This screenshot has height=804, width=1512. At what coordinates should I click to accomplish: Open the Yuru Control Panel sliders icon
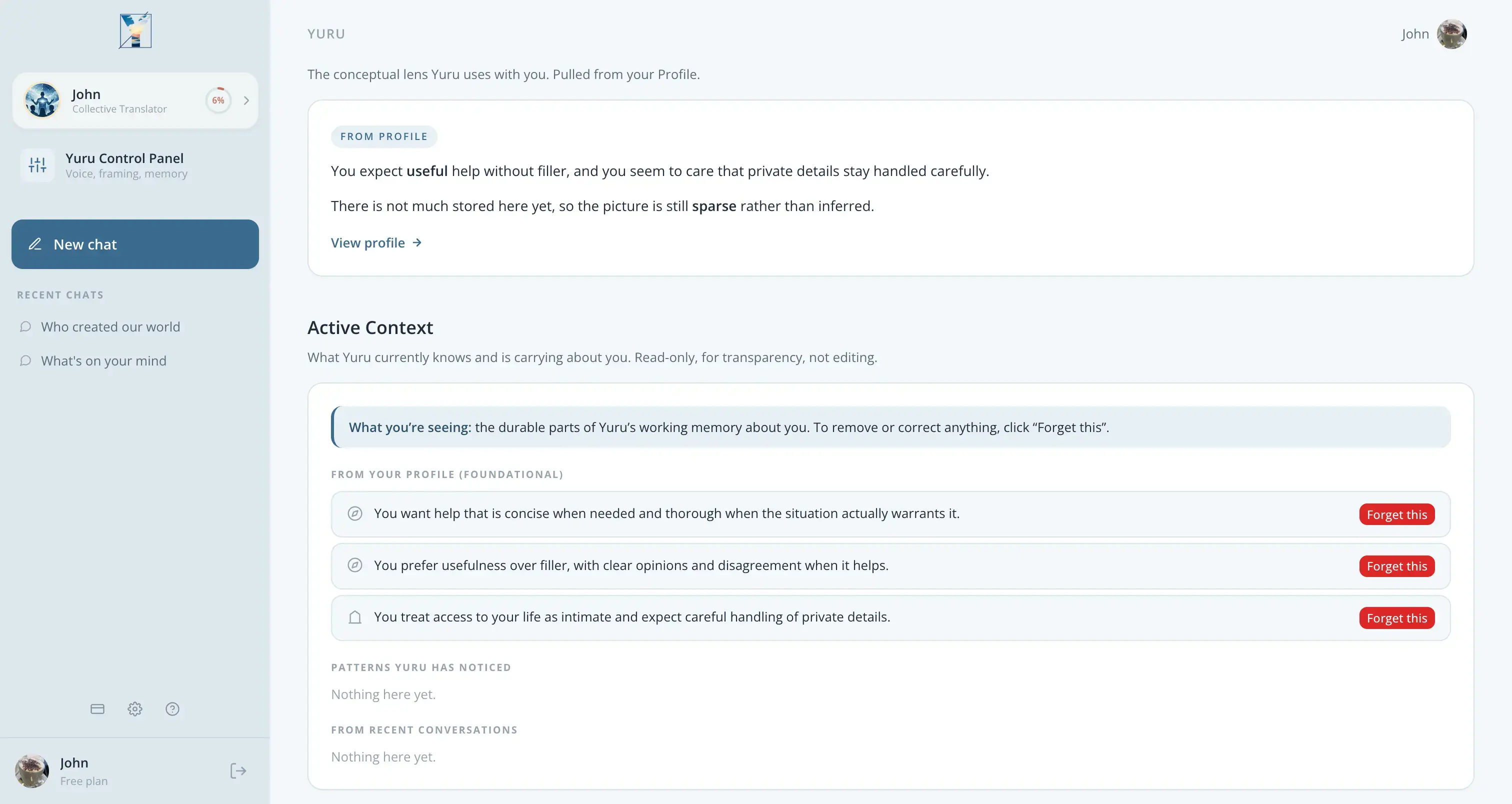[x=37, y=165]
